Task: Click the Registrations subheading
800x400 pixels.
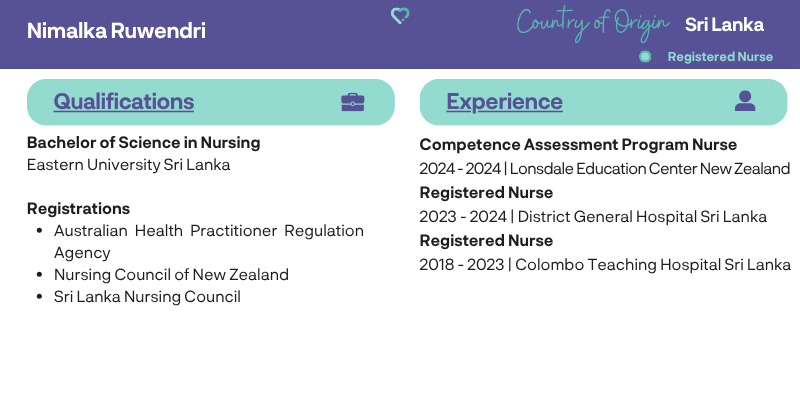Action: click(79, 208)
